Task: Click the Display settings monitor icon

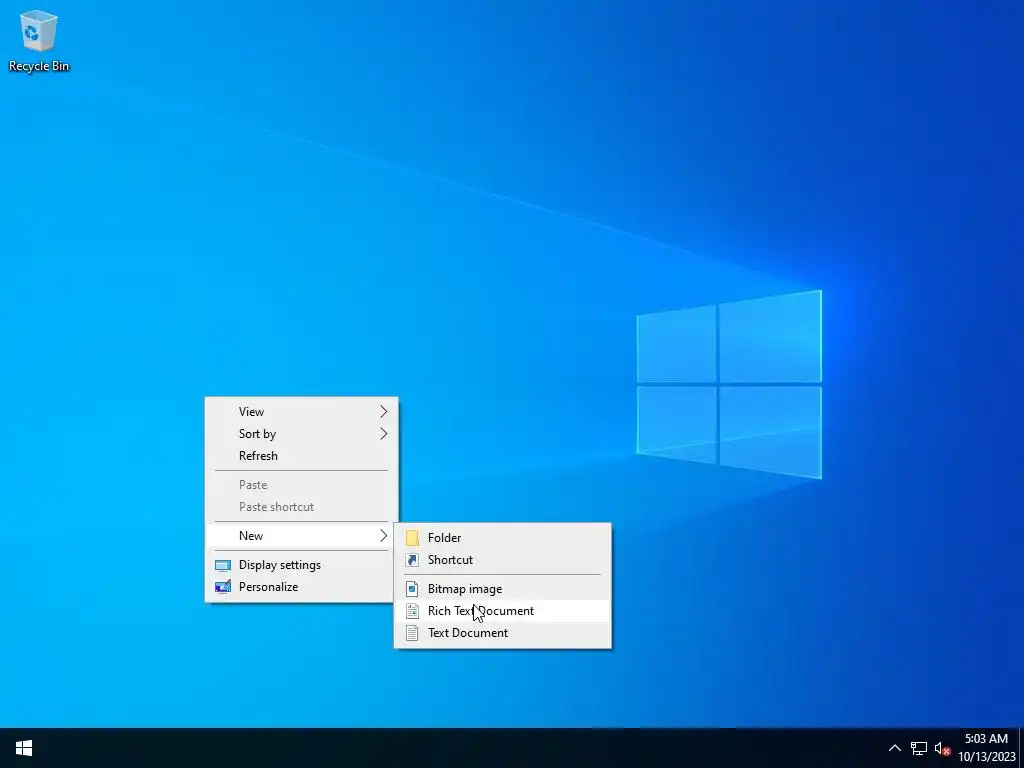Action: [223, 566]
